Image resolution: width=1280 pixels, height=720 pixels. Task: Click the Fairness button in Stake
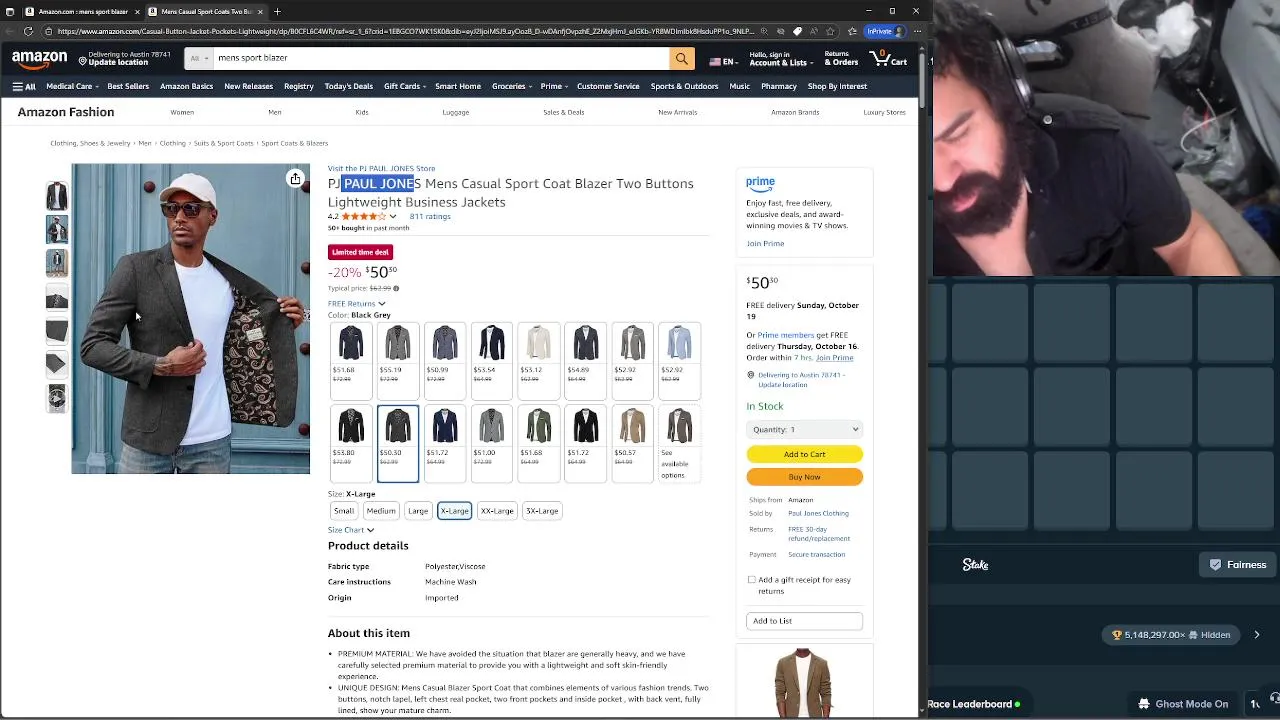click(x=1238, y=565)
